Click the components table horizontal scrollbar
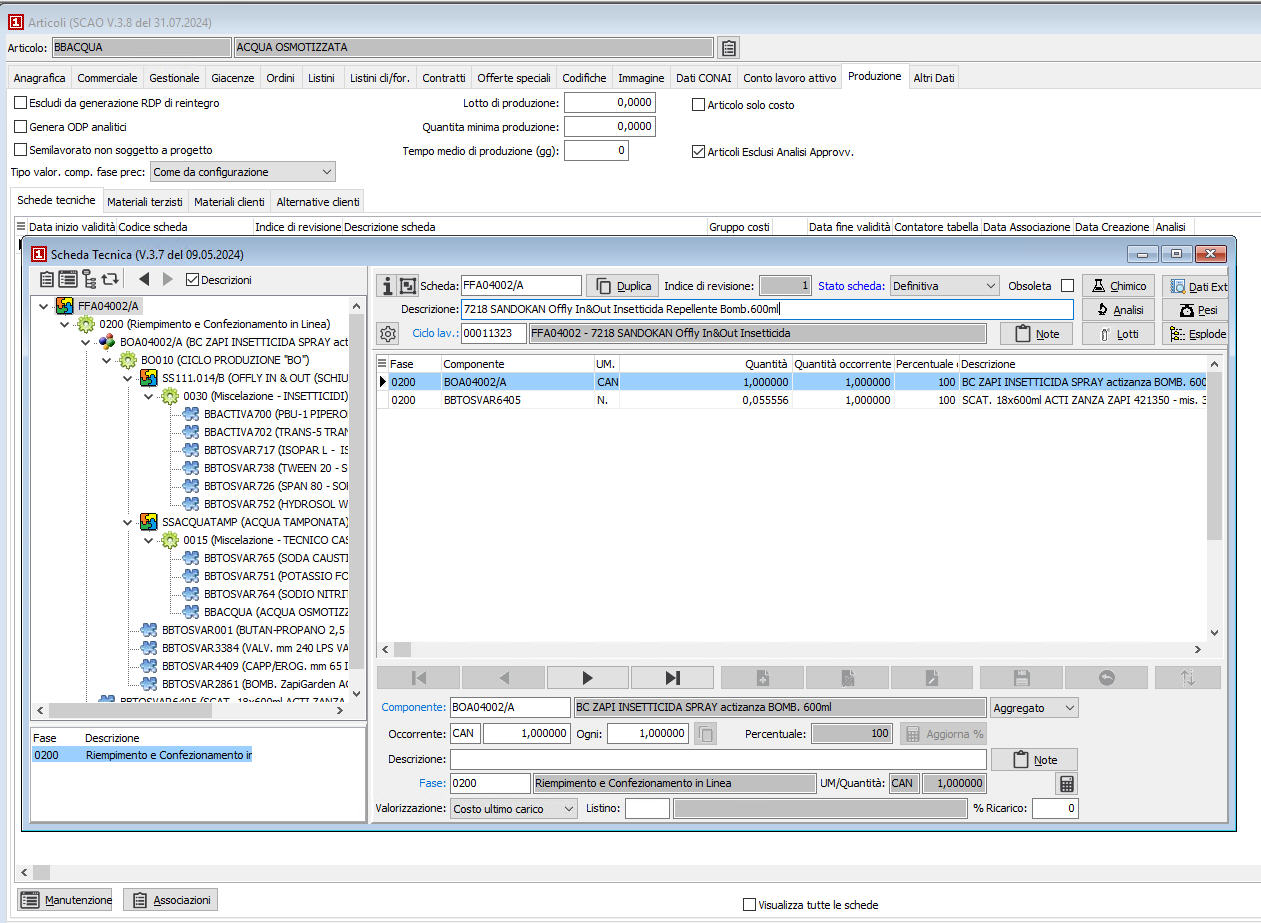Screen dimensions: 1261x923 [x=791, y=649]
